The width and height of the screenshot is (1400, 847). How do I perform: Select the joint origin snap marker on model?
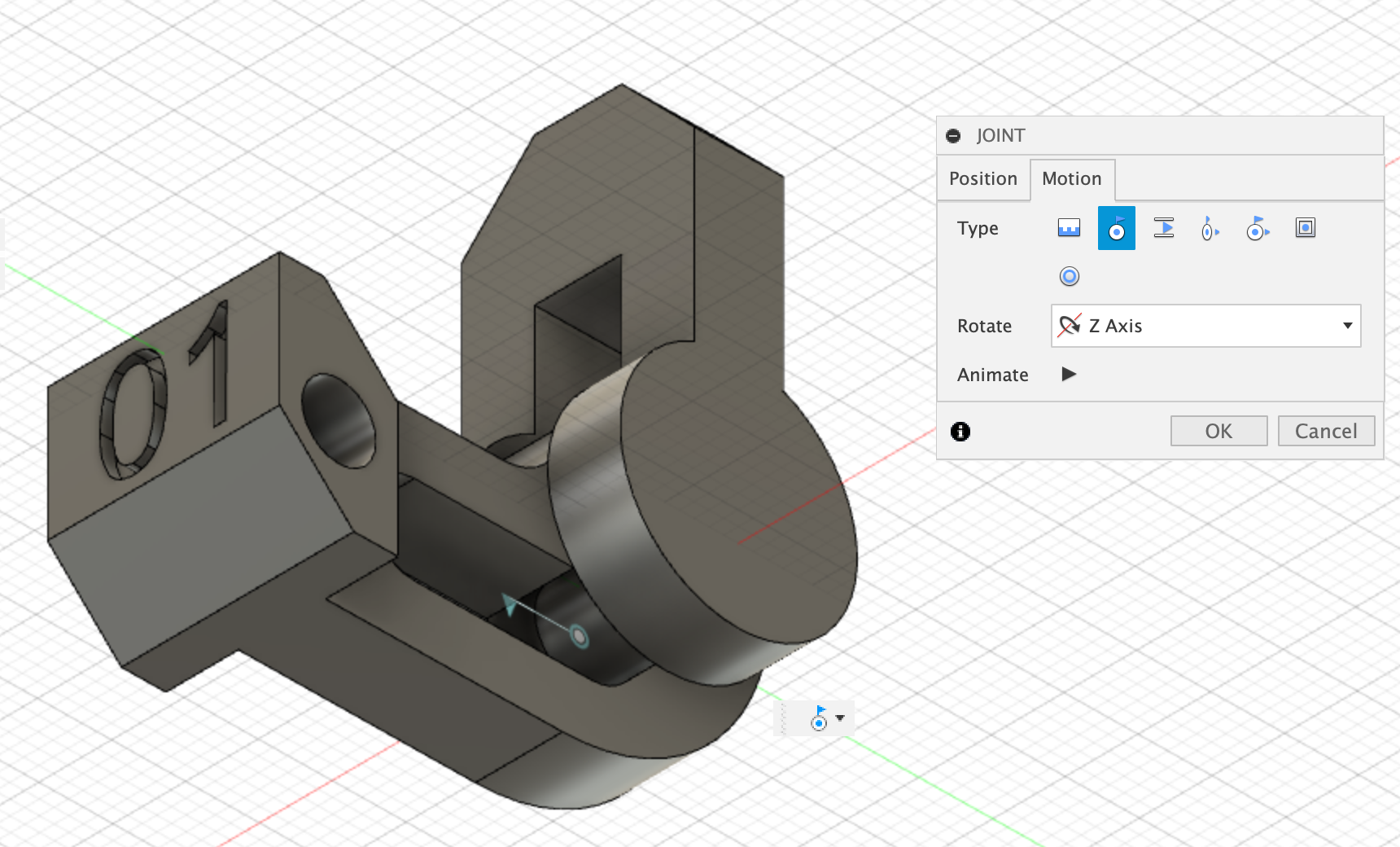coord(579,635)
